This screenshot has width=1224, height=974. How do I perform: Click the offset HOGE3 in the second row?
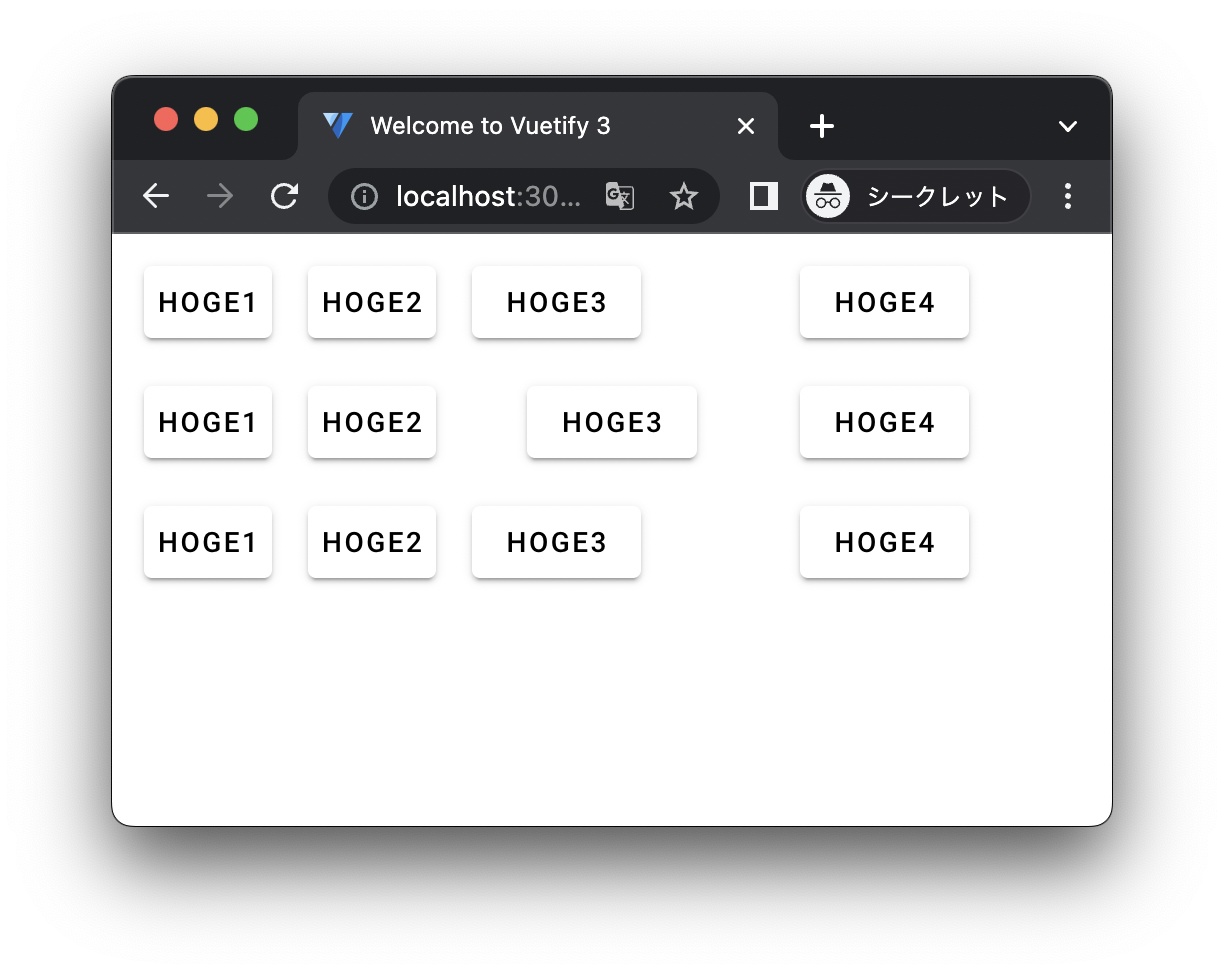pyautogui.click(x=612, y=422)
